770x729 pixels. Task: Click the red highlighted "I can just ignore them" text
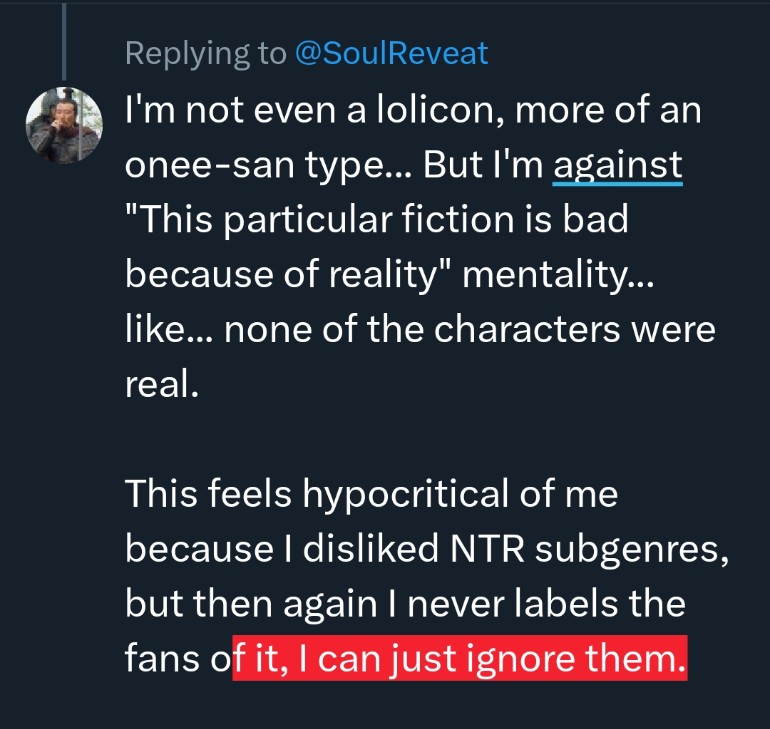point(460,658)
